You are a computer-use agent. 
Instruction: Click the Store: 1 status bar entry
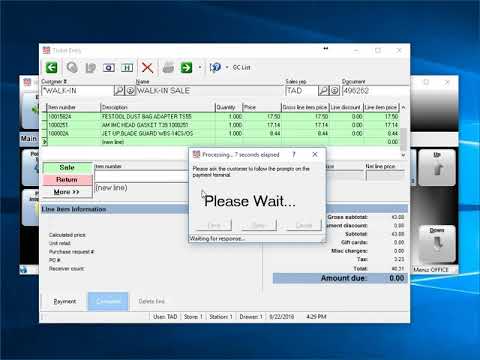click(x=193, y=317)
